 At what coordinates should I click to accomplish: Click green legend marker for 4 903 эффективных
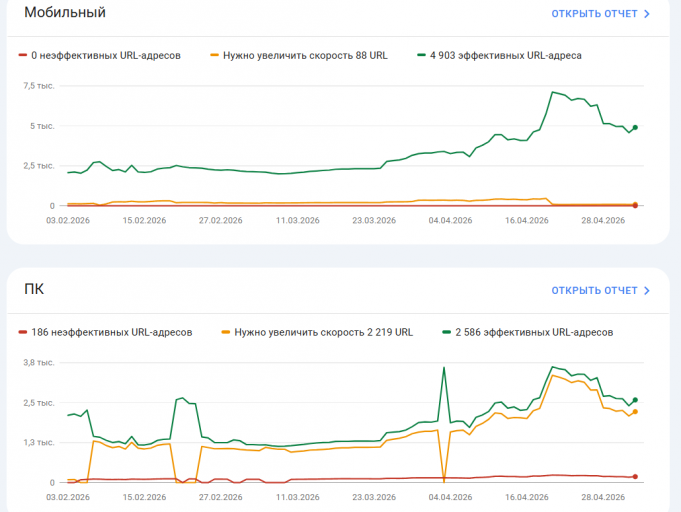point(421,55)
